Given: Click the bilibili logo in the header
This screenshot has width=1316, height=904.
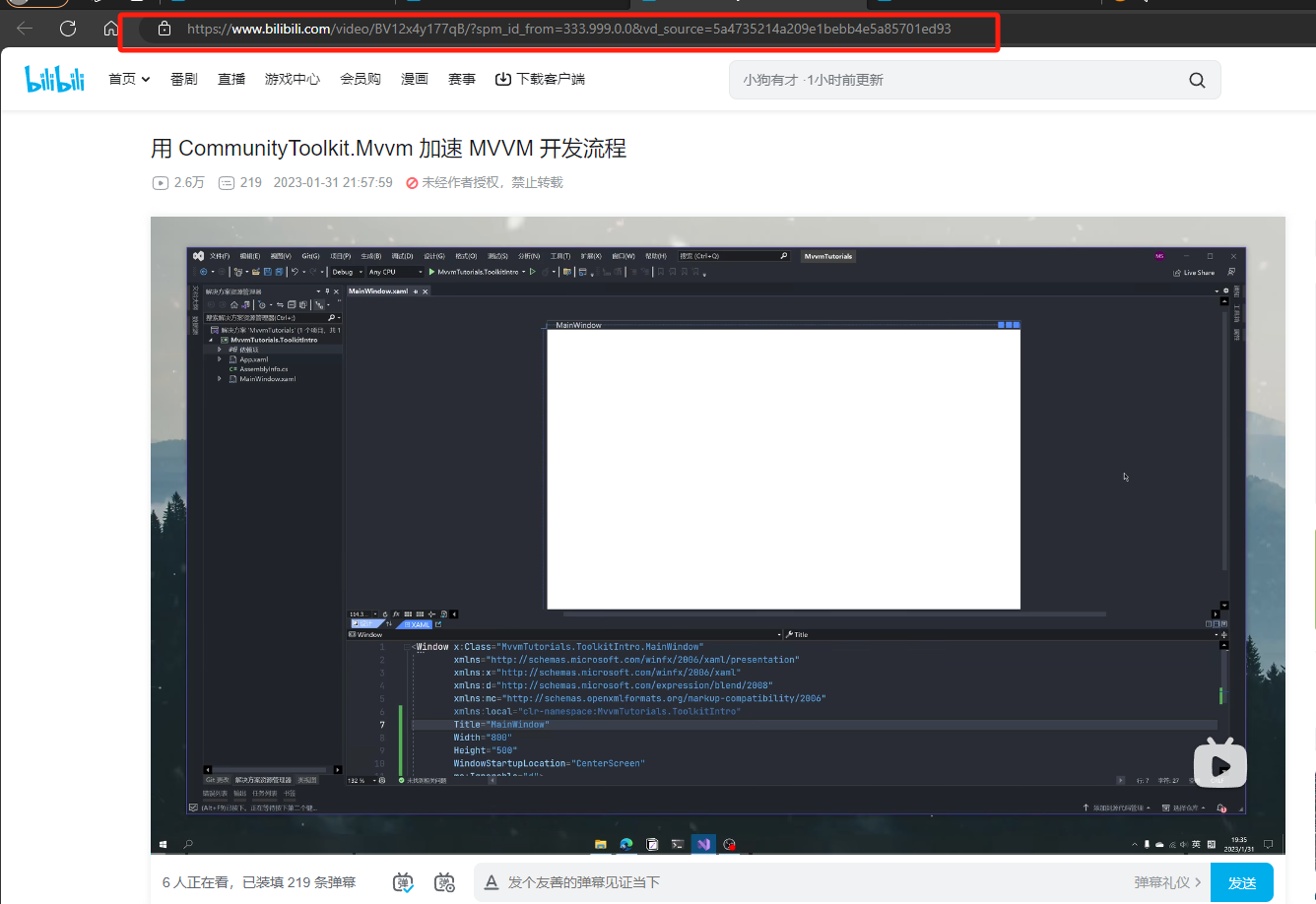Looking at the screenshot, I should [55, 79].
